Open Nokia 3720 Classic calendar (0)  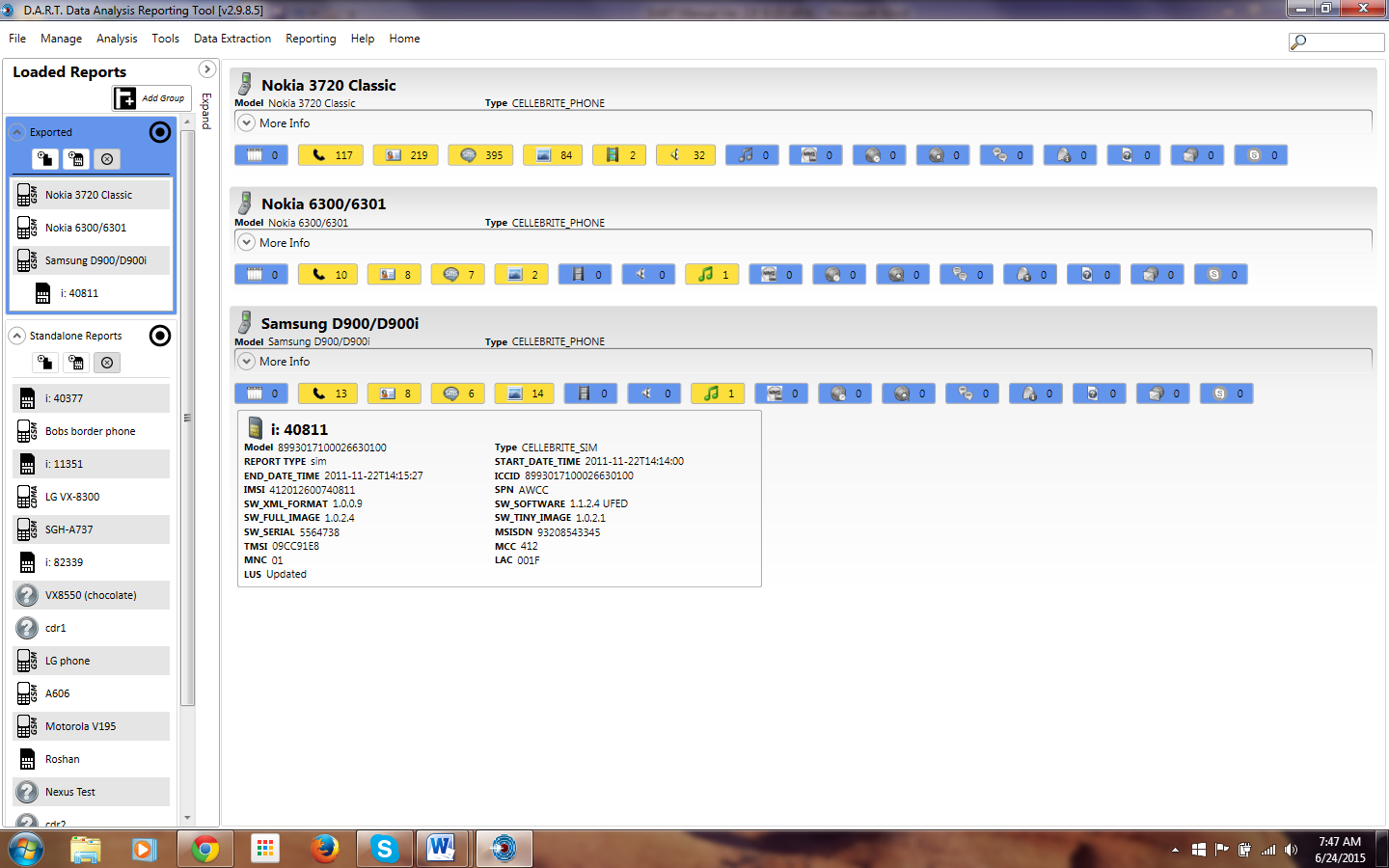(261, 155)
